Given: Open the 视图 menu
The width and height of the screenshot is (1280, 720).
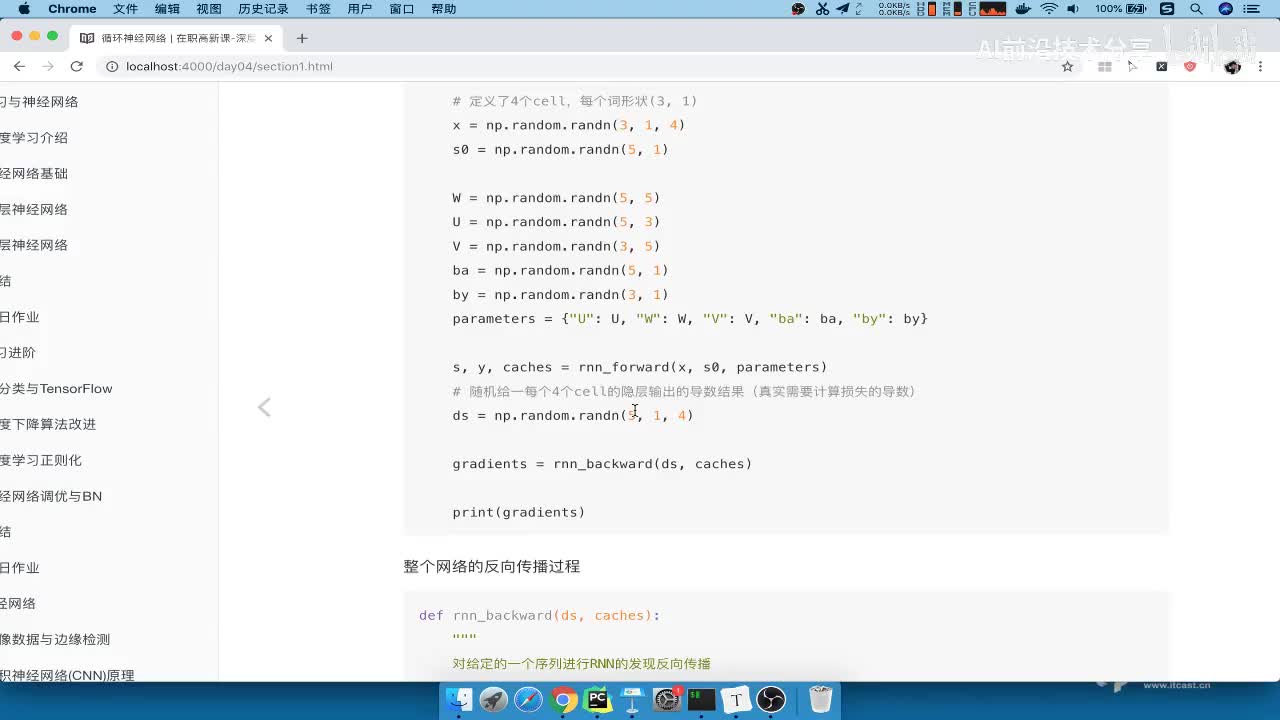Looking at the screenshot, I should click(209, 9).
